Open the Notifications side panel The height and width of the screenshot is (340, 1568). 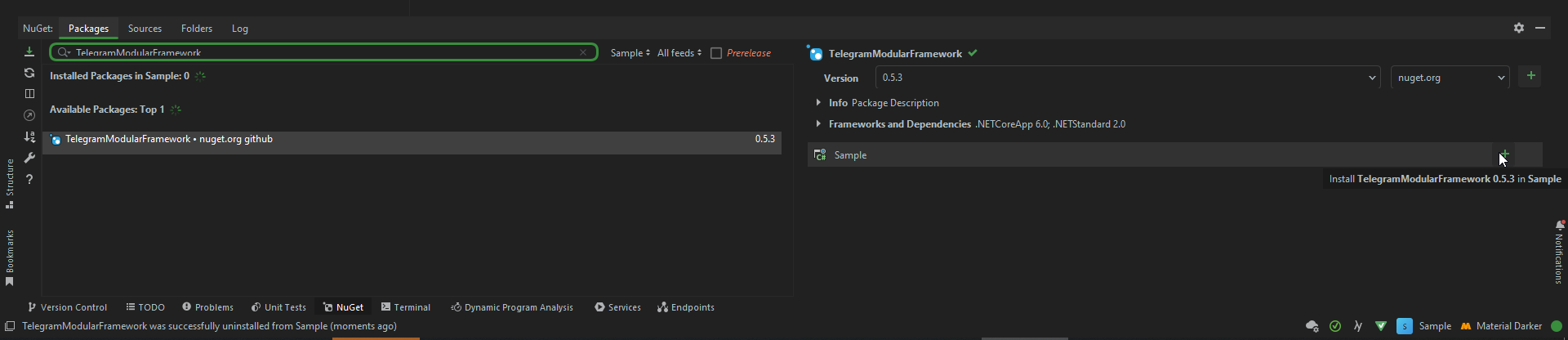click(1559, 253)
